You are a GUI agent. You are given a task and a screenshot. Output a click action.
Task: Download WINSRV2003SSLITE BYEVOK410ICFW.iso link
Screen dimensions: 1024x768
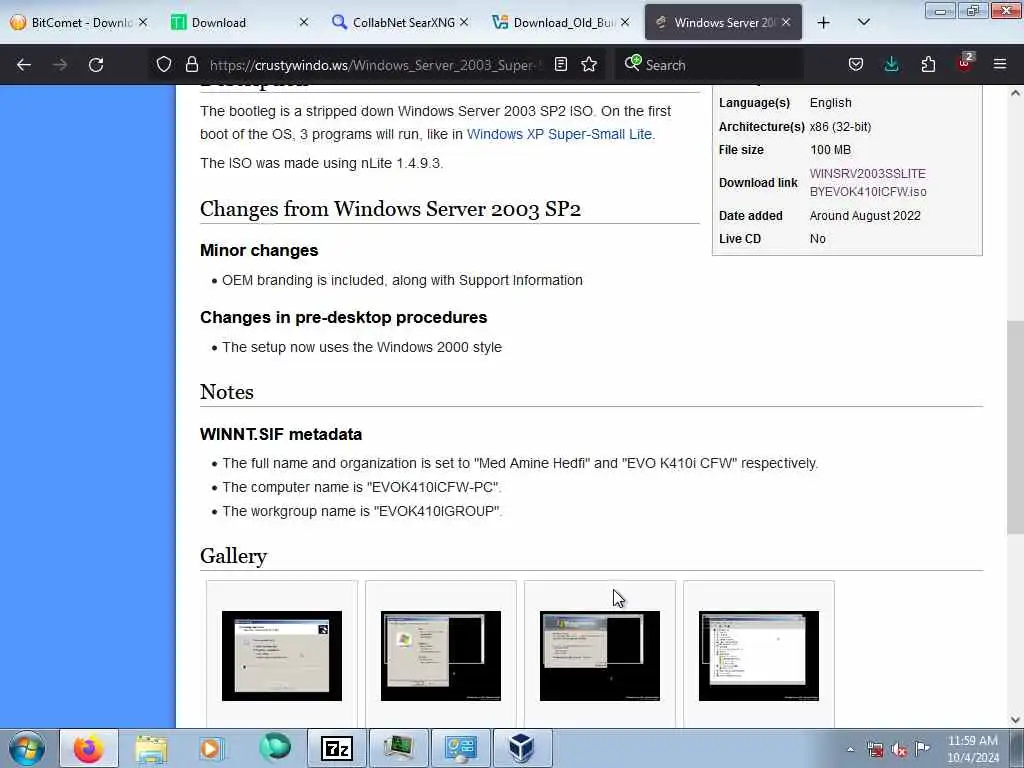click(868, 183)
